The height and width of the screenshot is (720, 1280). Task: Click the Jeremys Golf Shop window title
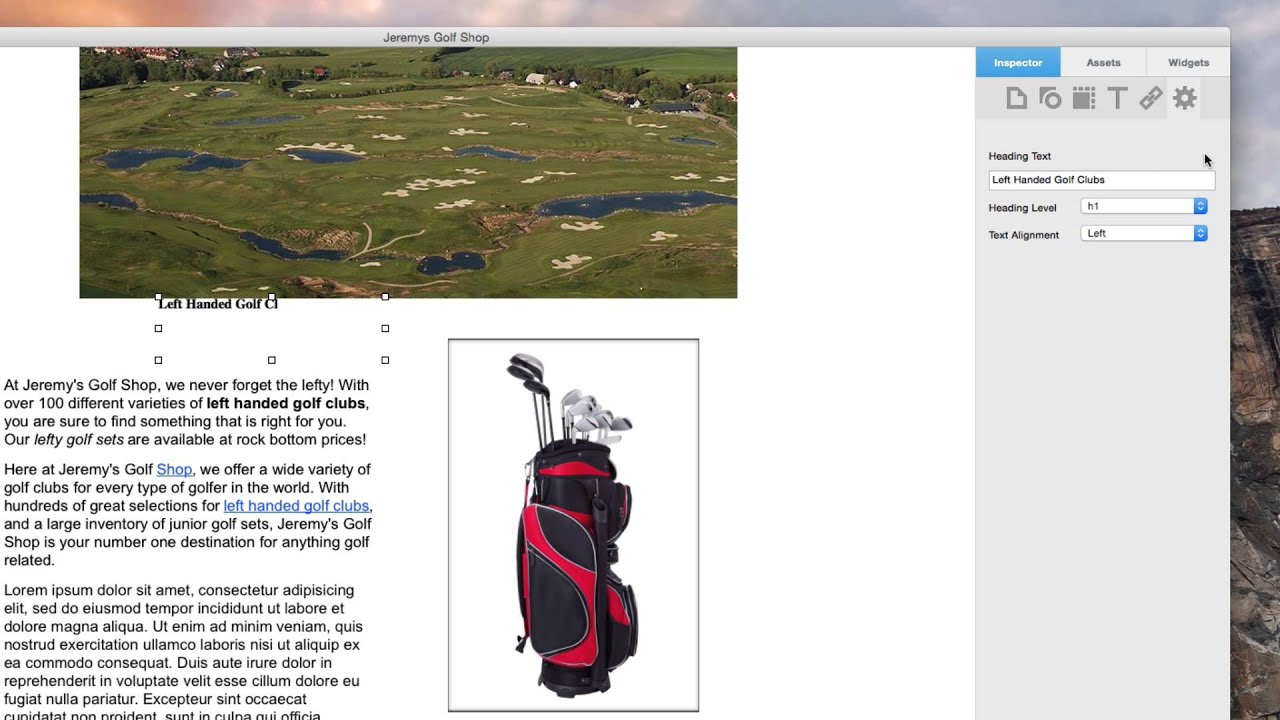coord(436,37)
